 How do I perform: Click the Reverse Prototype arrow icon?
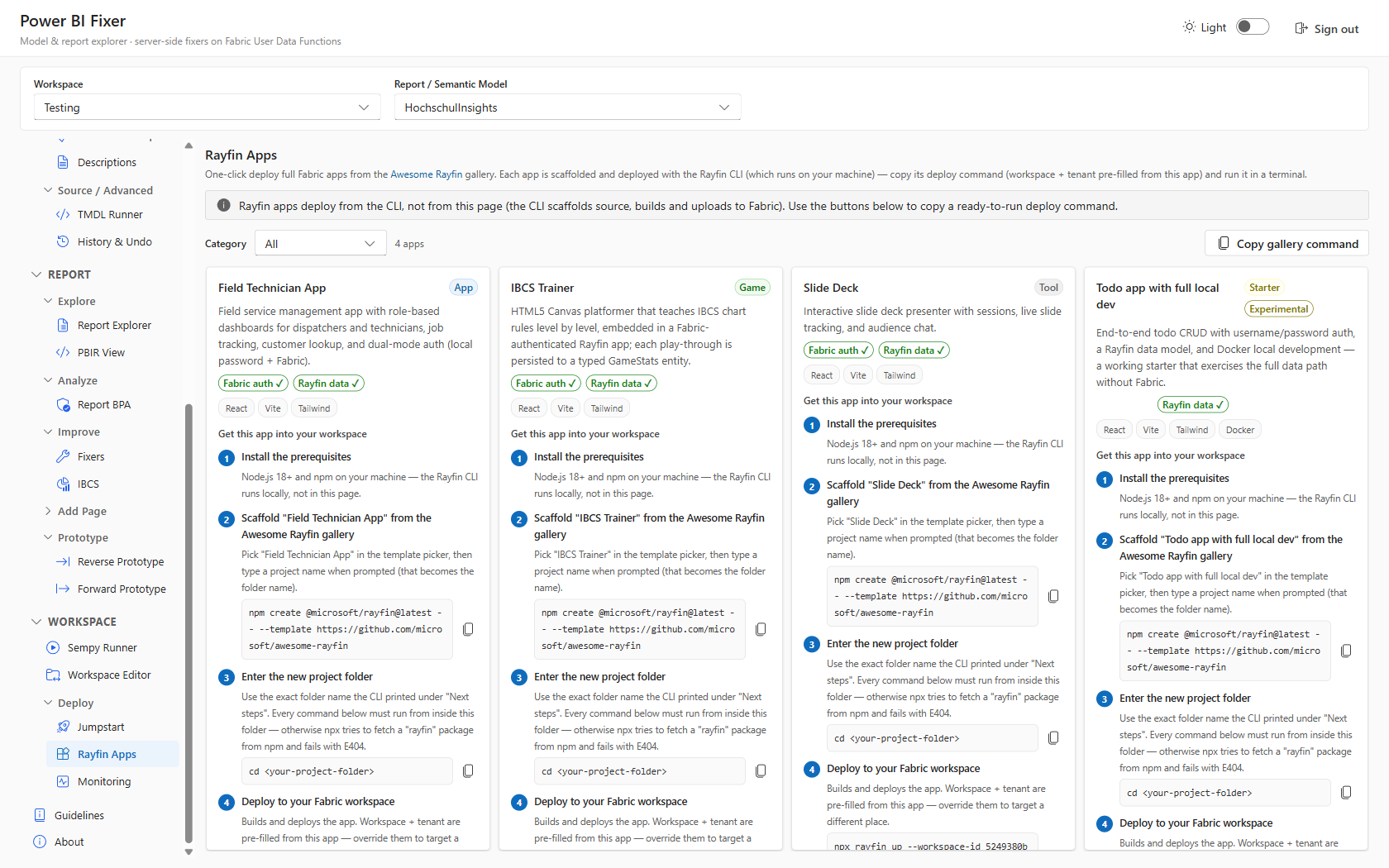(63, 562)
